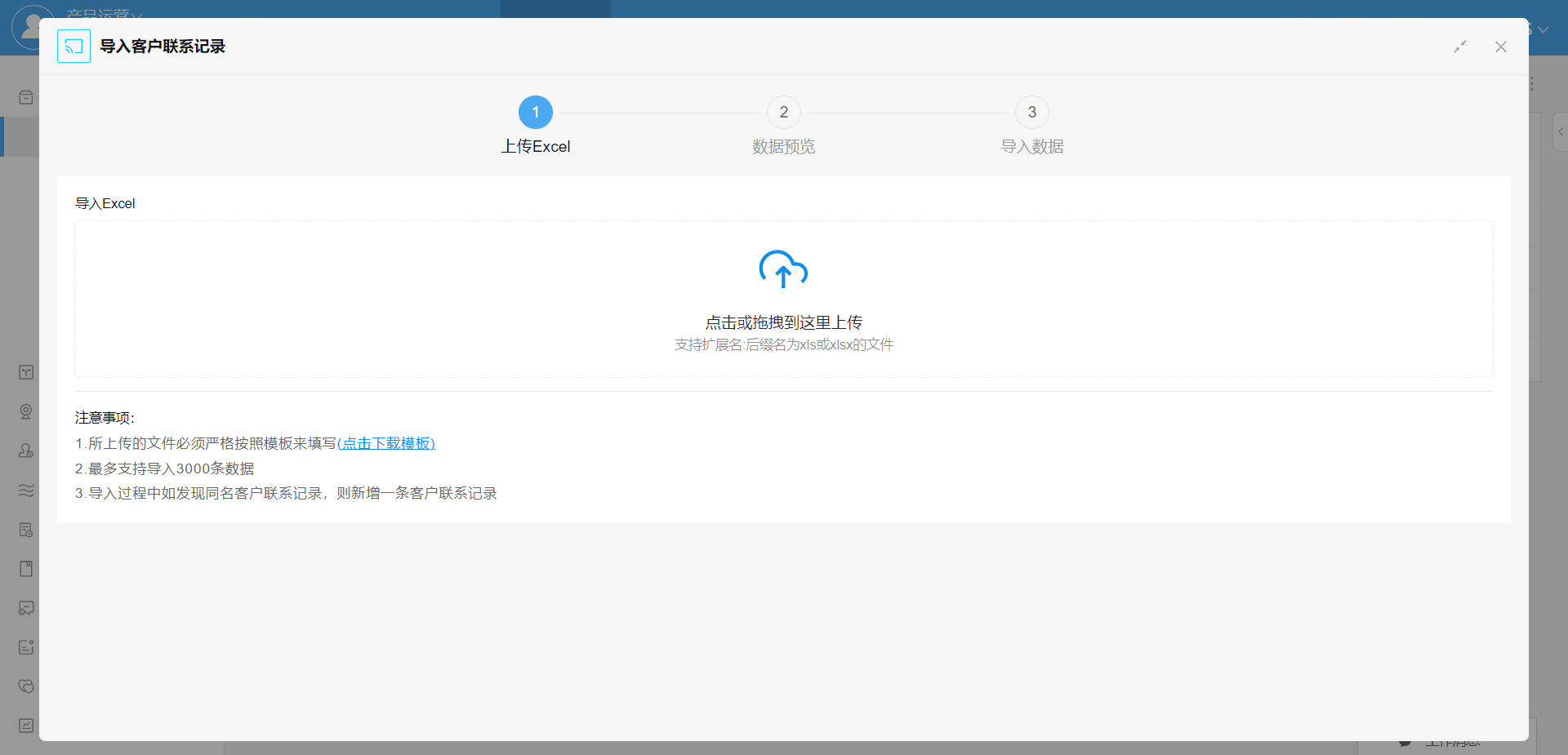Click the webcam icon in the left sidebar
This screenshot has width=1568, height=755.
pos(26,411)
